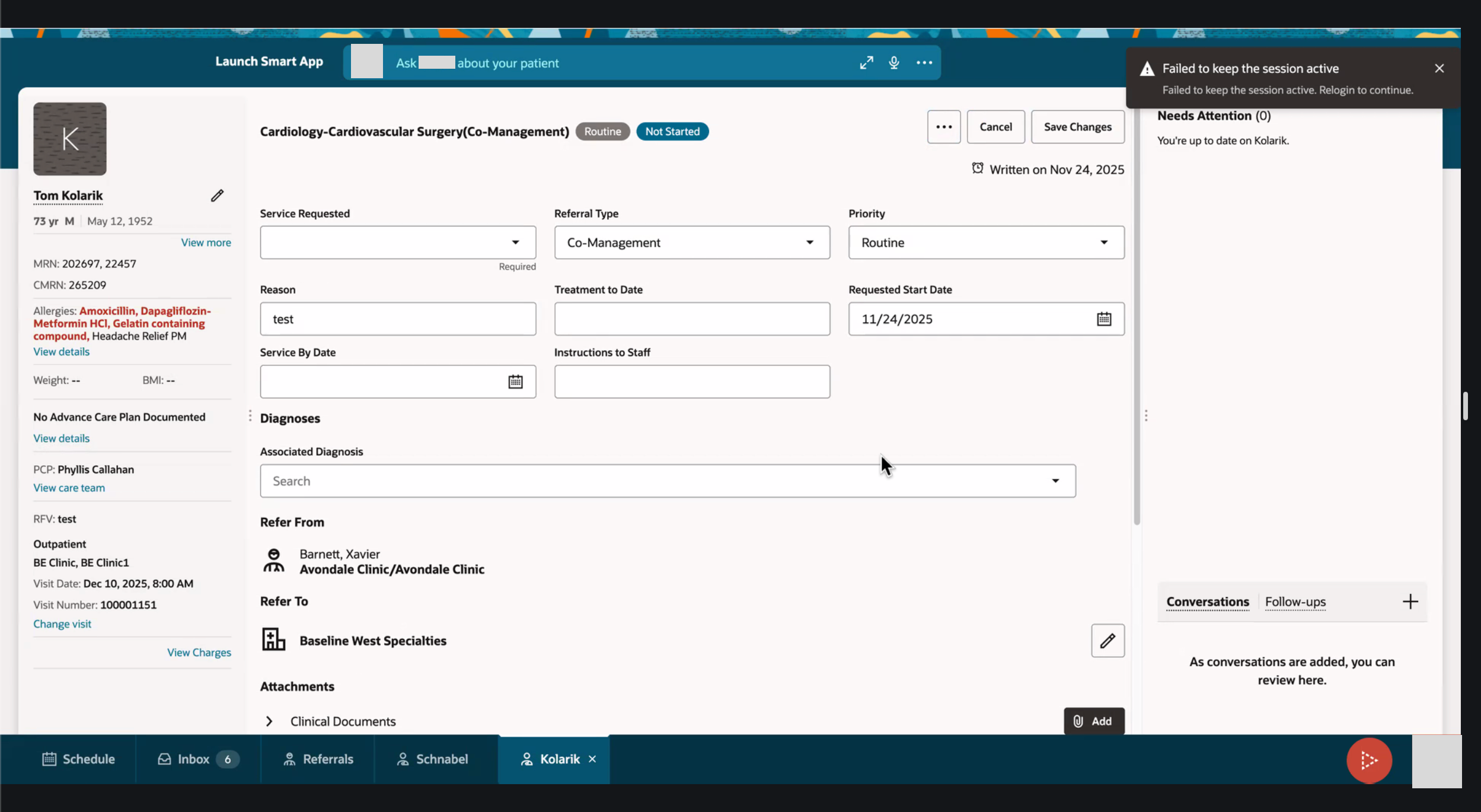Click the Cancel button
This screenshot has width=1481, height=812.
click(995, 127)
